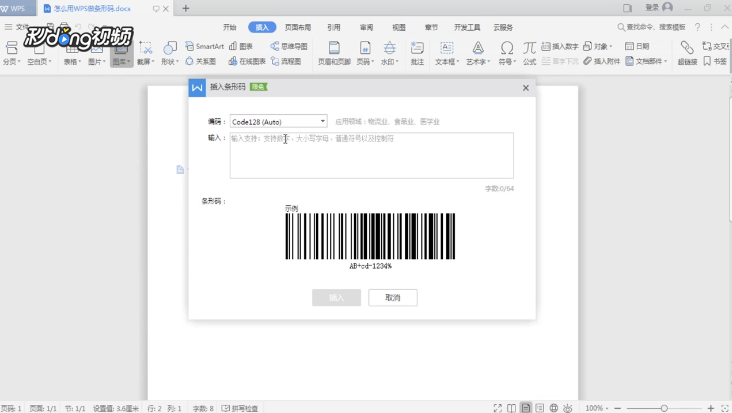This screenshot has height=413, width=732.
Task: Insert a cross-reference (交叉引用)
Action: (716, 46)
